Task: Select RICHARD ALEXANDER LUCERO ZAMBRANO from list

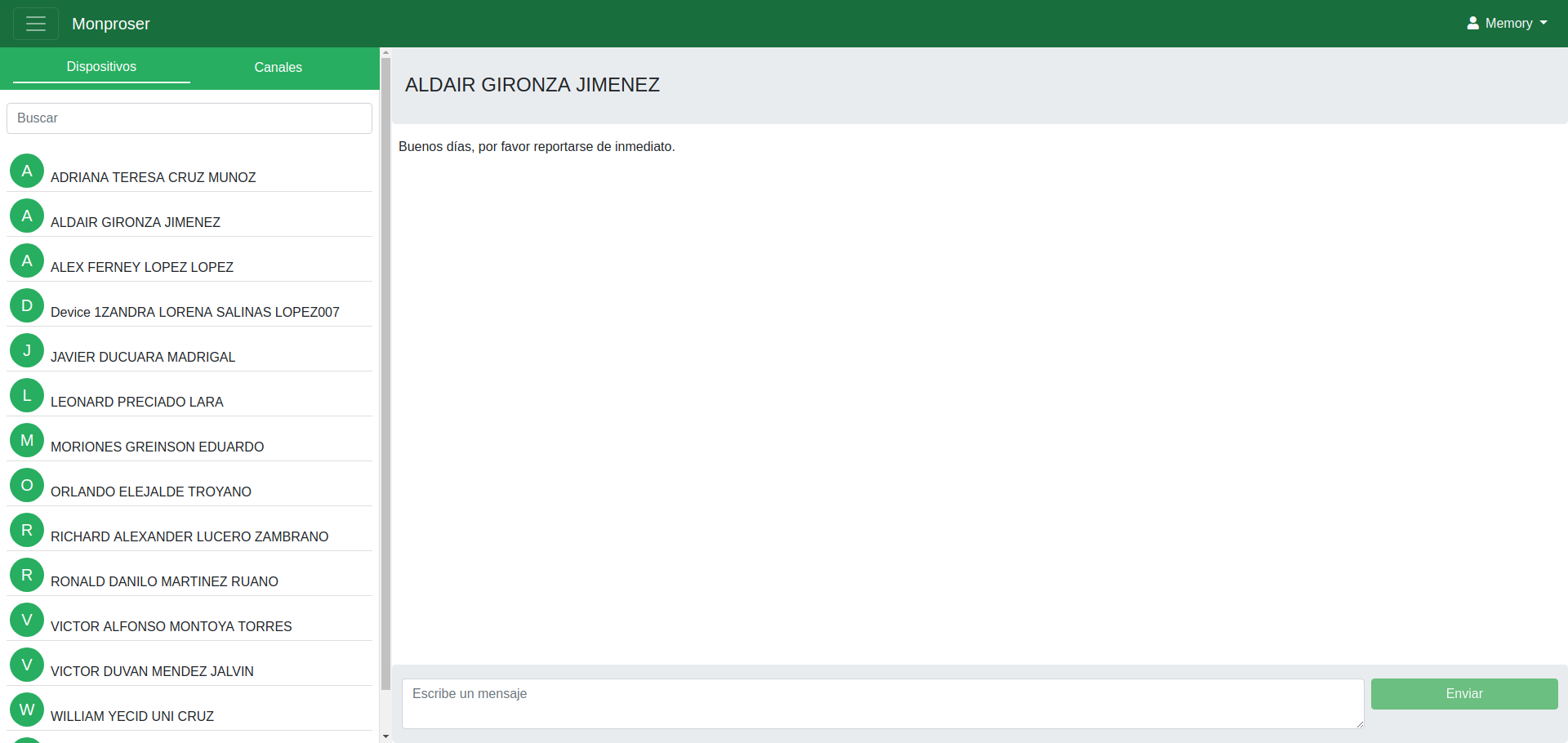Action: tap(189, 536)
